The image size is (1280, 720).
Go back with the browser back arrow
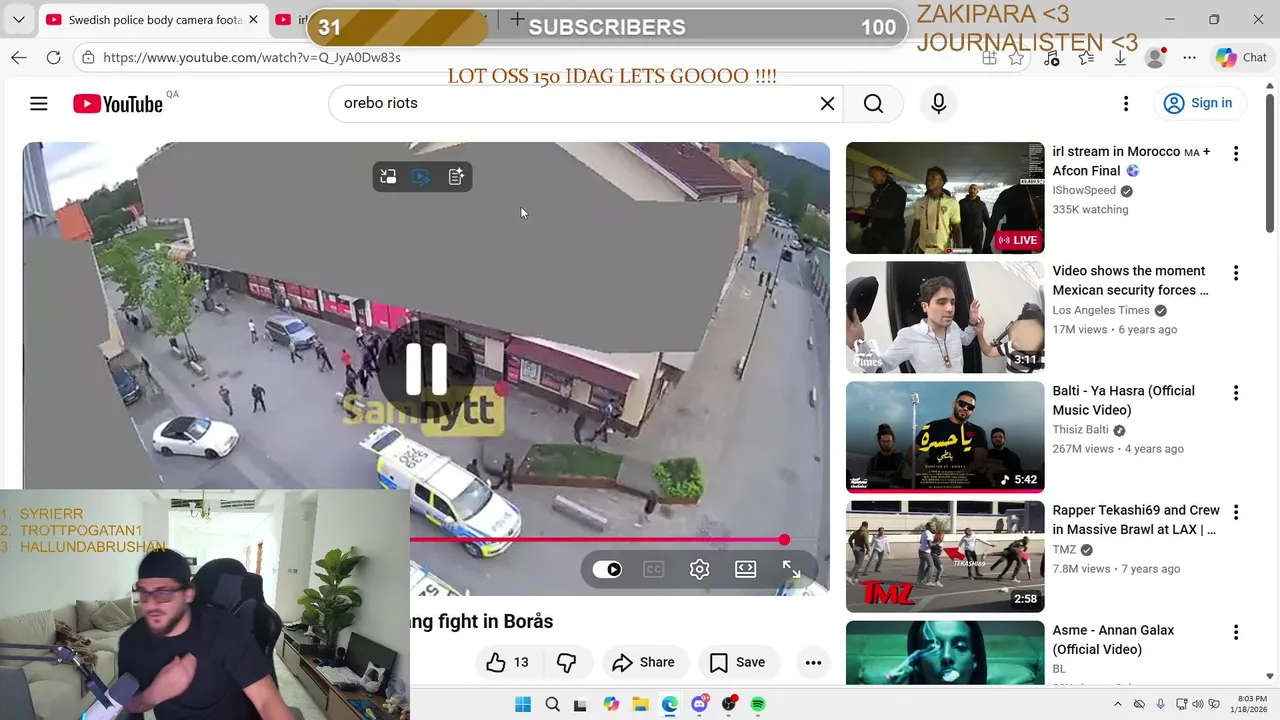pos(19,58)
